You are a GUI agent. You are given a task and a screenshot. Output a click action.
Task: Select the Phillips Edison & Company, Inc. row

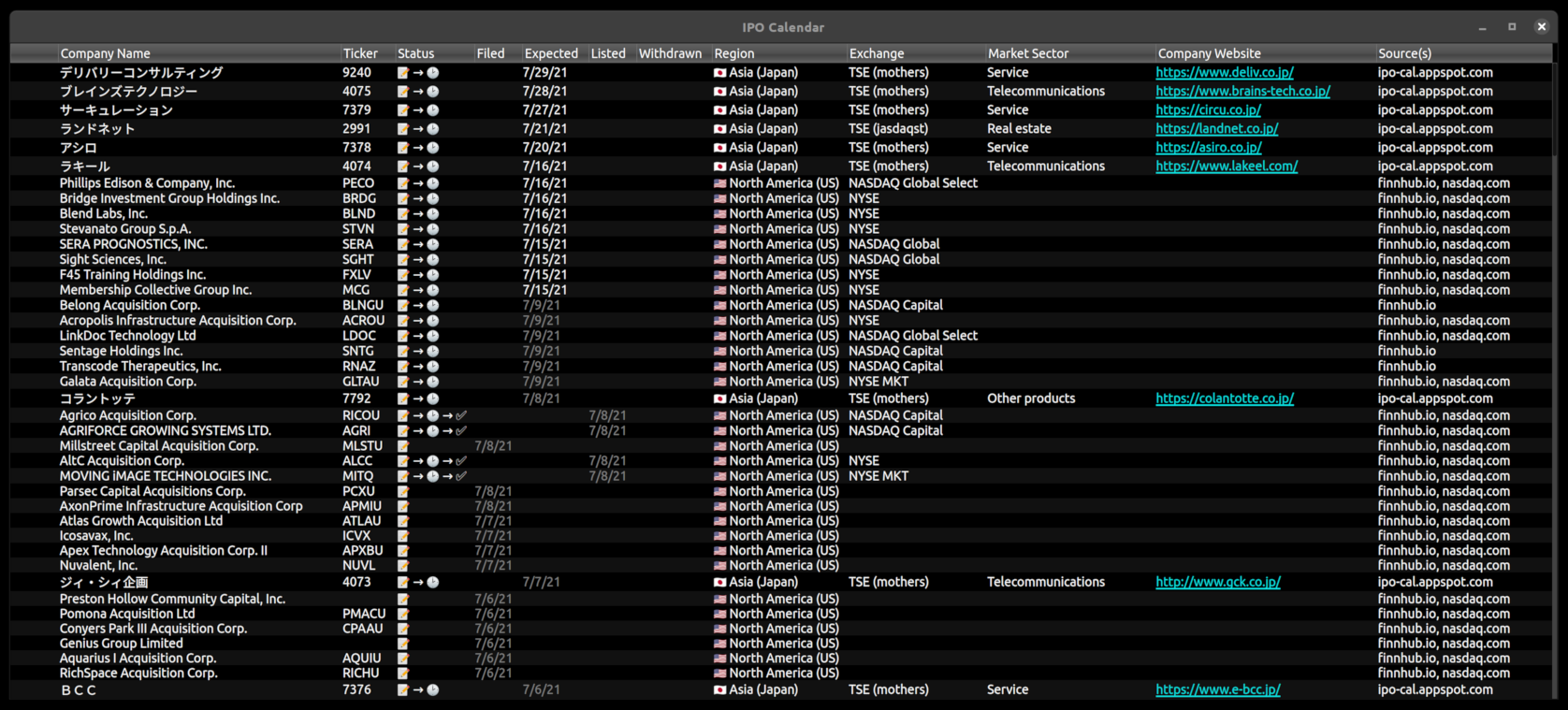click(781, 183)
